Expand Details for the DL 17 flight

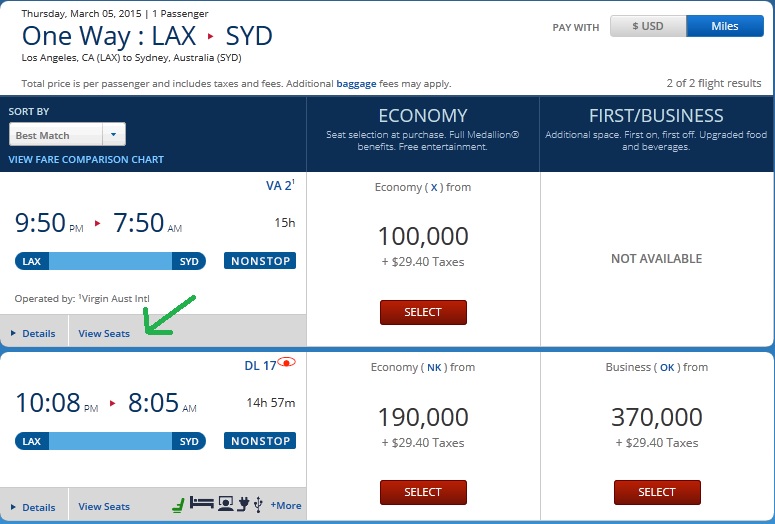pyautogui.click(x=34, y=508)
